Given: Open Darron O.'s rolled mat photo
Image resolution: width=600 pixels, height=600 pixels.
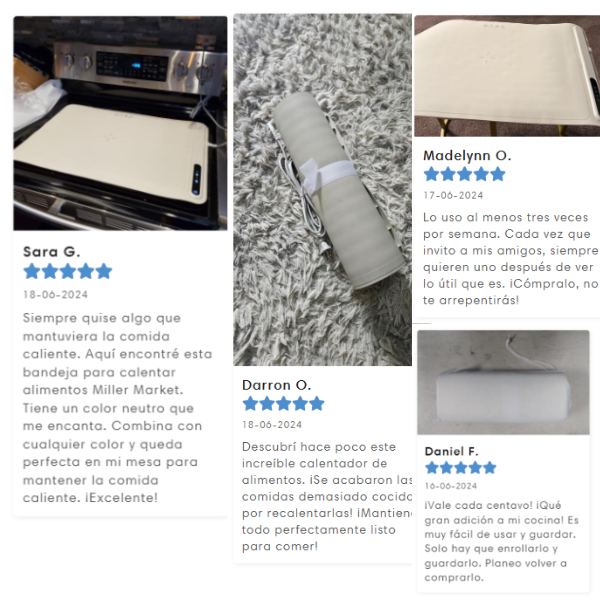Looking at the screenshot, I should pyautogui.click(x=323, y=190).
